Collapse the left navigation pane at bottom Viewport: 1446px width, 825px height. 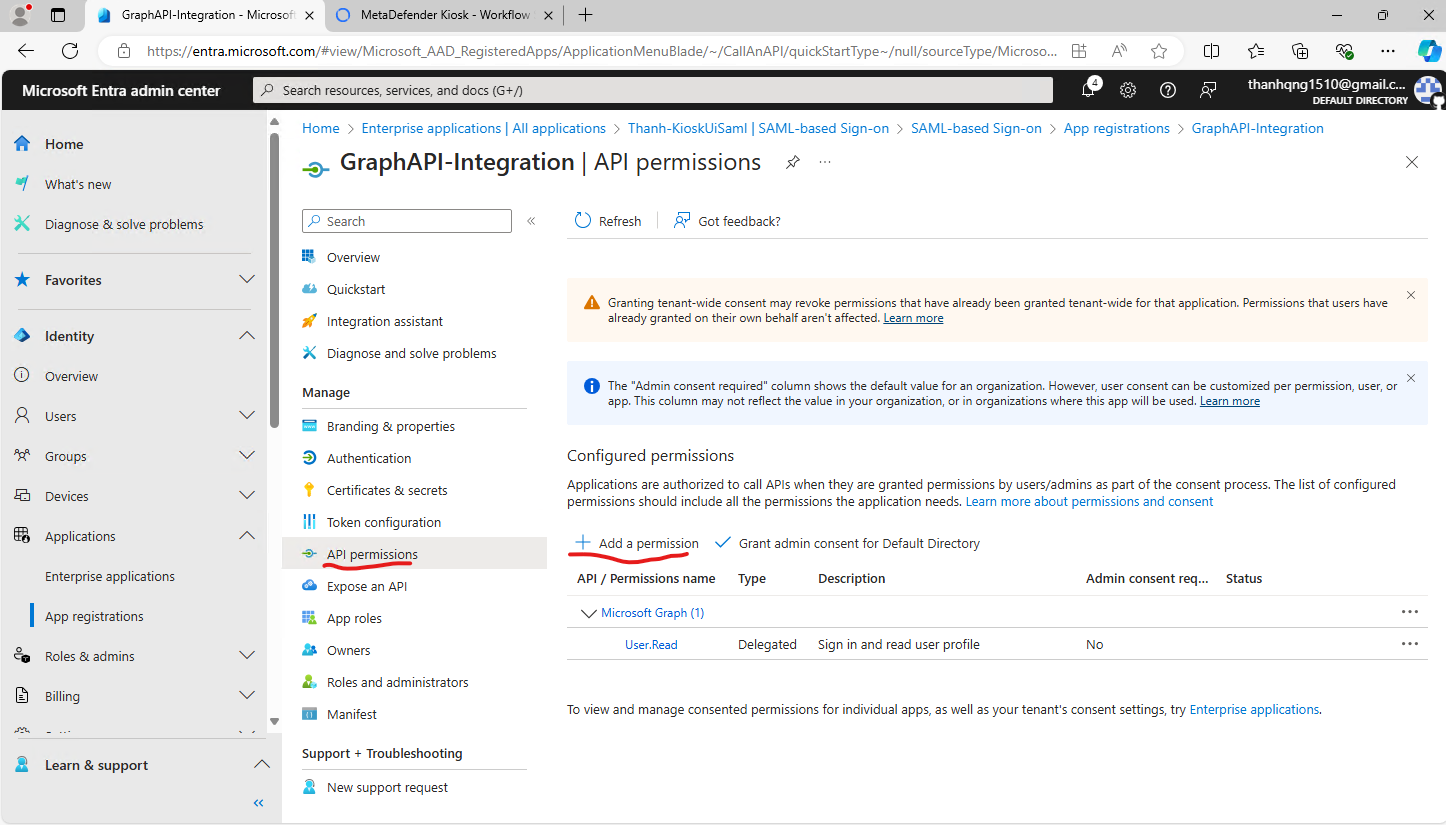258,803
